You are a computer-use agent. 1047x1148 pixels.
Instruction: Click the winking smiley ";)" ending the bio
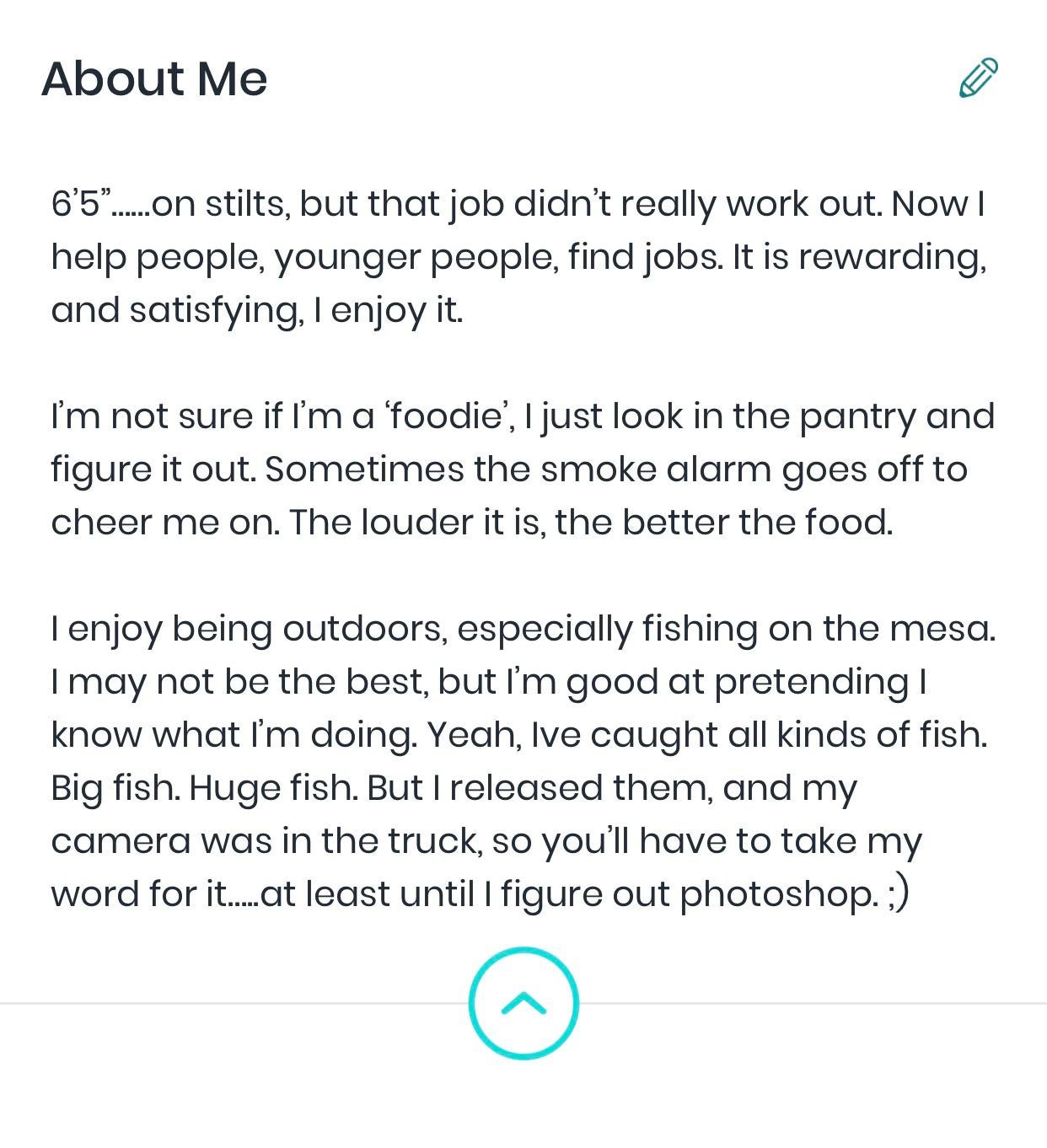click(899, 895)
